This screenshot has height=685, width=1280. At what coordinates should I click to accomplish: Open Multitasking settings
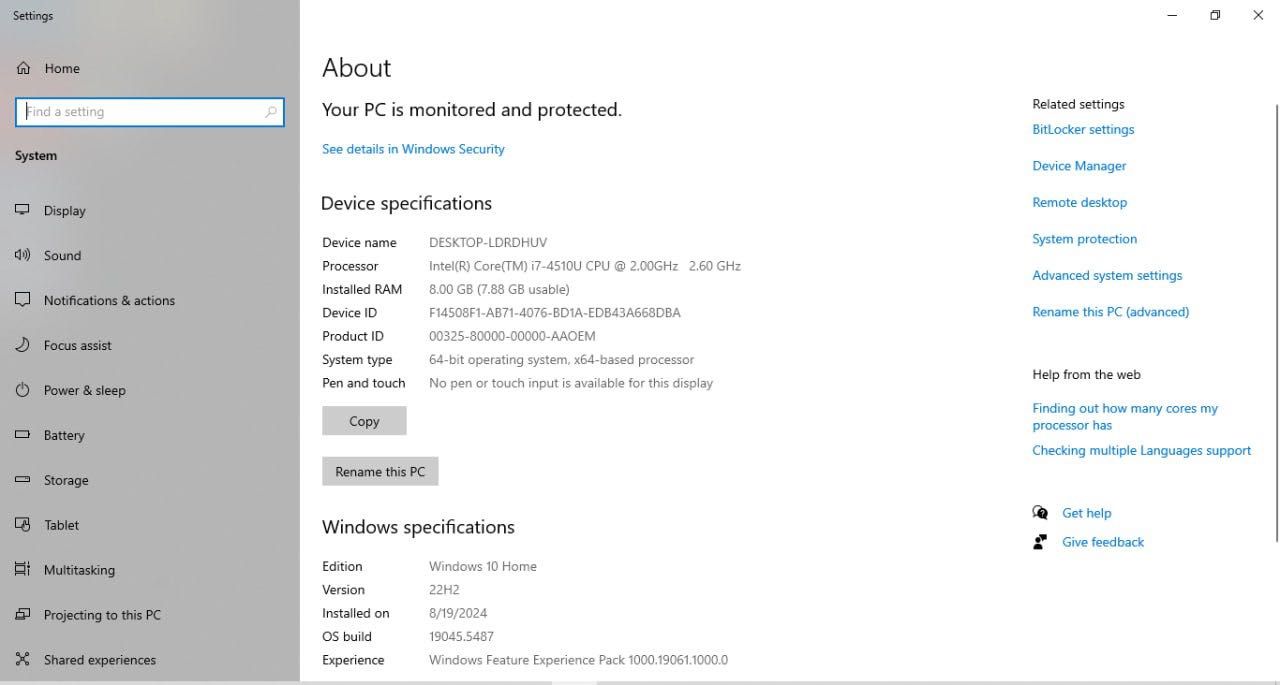click(x=150, y=570)
